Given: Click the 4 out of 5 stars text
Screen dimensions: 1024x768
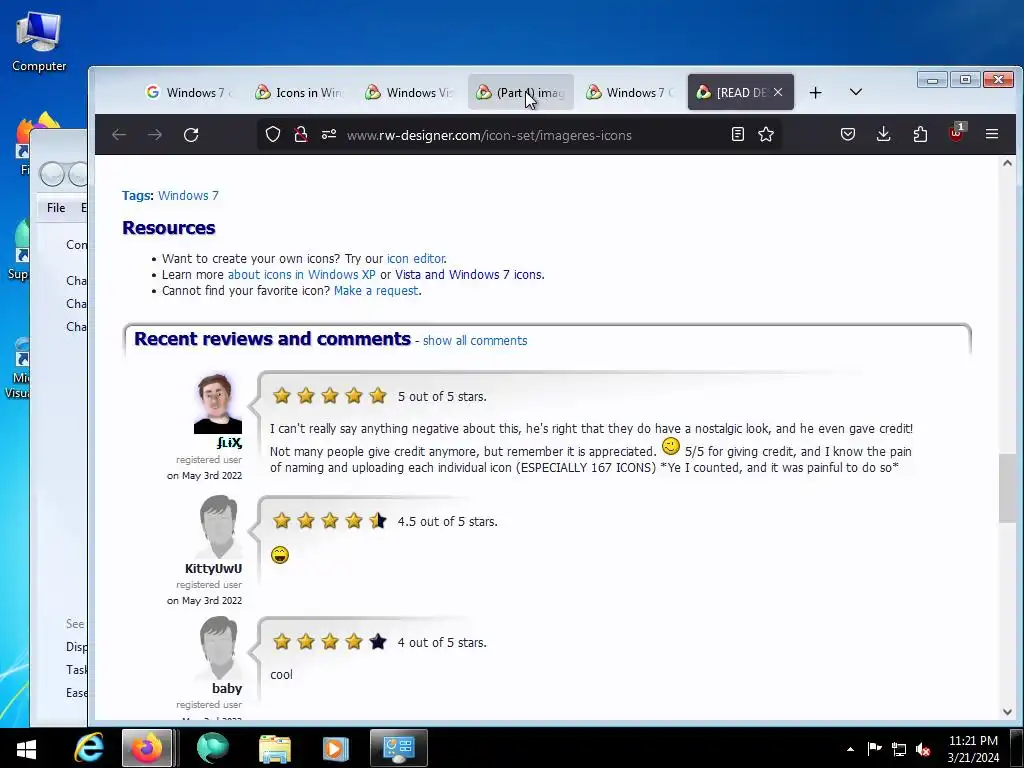Looking at the screenshot, I should (x=442, y=643).
